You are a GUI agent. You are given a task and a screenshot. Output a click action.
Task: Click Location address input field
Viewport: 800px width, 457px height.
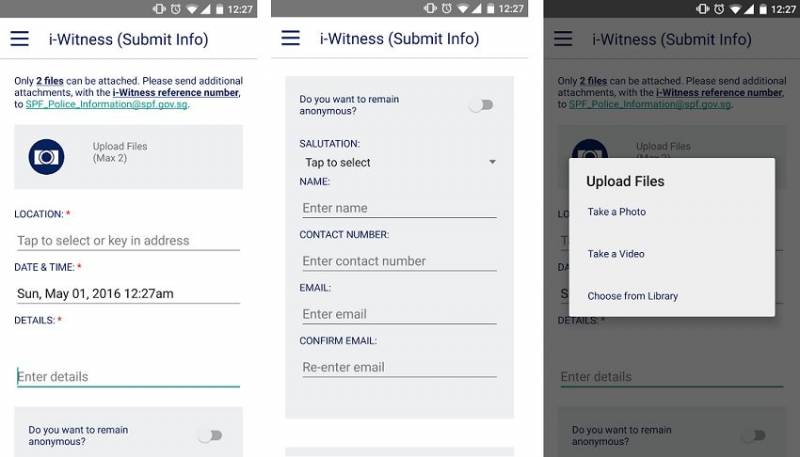127,241
